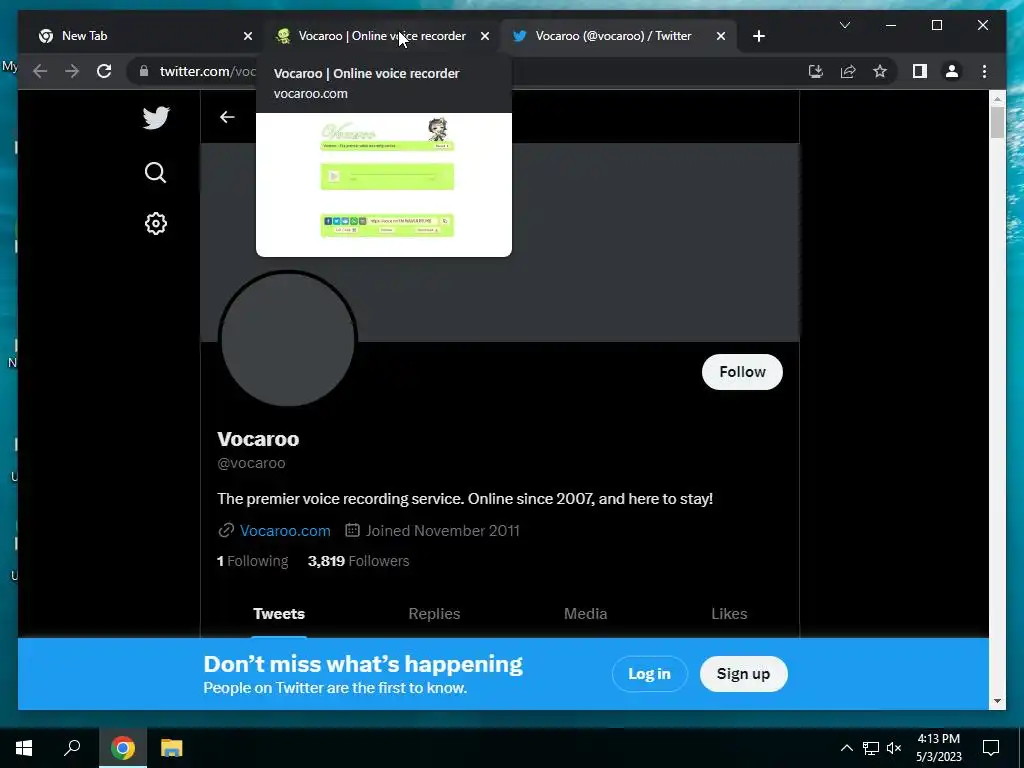Click the Twitter bird logo
1024x768 pixels.
click(156, 118)
